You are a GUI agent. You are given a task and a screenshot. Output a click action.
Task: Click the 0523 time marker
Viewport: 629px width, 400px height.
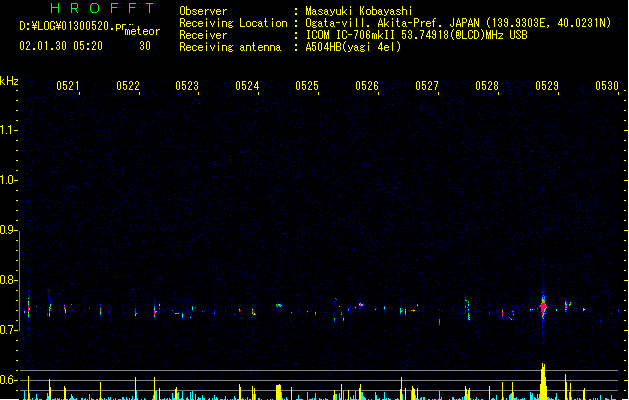(187, 86)
